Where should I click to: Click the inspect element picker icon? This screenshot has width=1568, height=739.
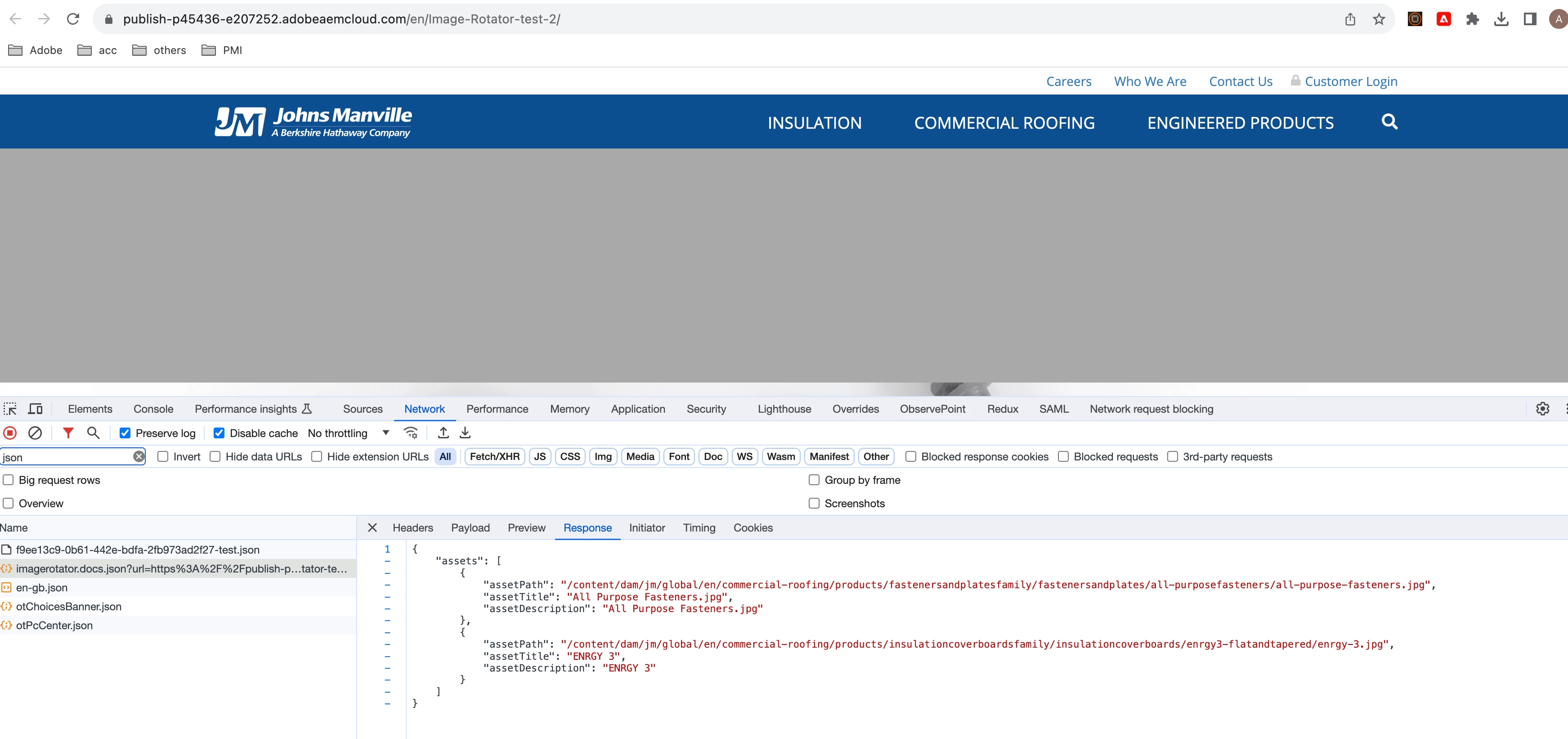point(10,409)
